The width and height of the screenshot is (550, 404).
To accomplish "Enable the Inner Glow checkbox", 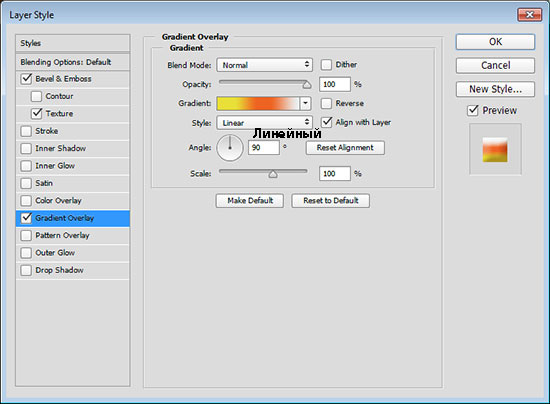I will click(x=26, y=166).
